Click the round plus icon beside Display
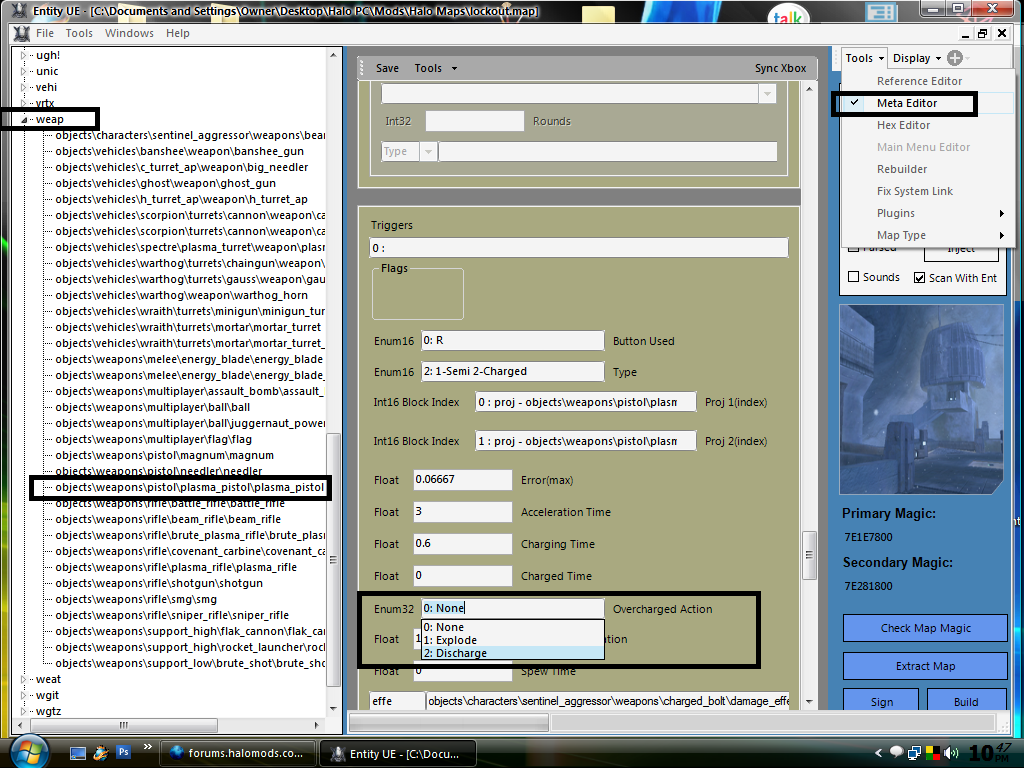This screenshot has width=1024, height=768. 955,58
